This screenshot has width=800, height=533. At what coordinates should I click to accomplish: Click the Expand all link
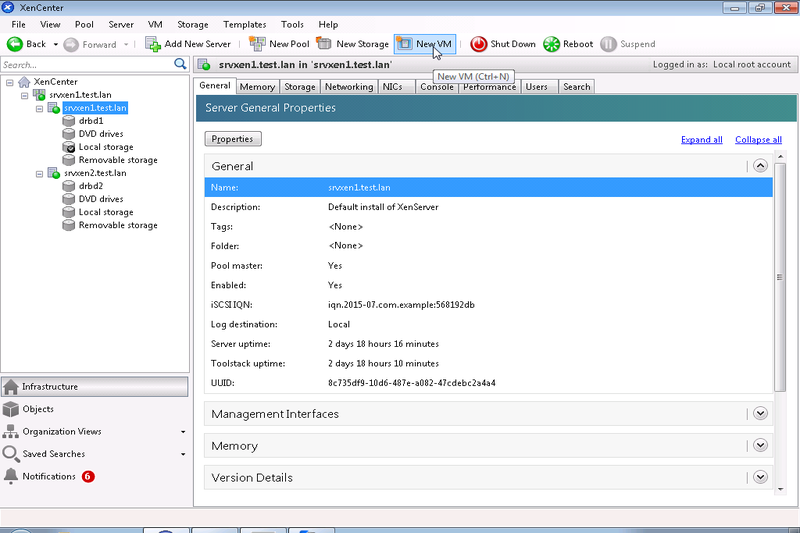click(702, 140)
